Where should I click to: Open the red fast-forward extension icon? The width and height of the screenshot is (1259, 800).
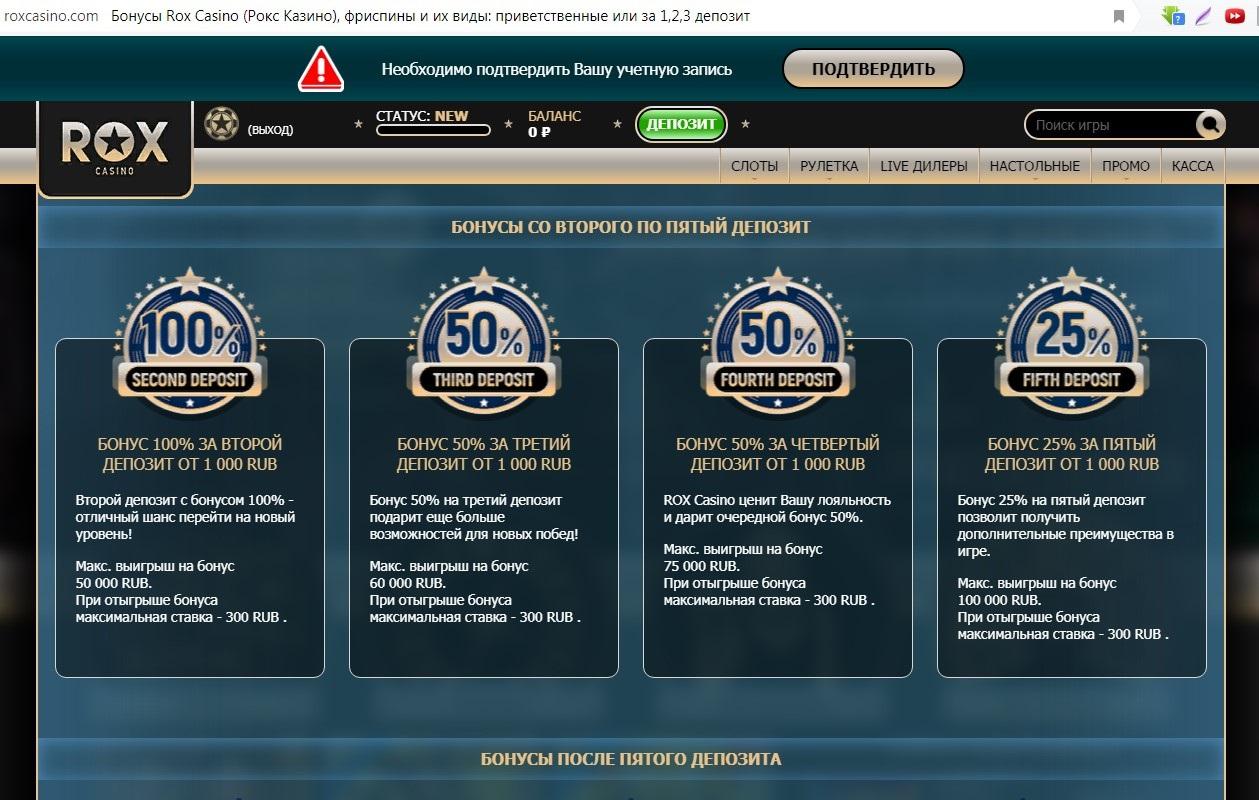coord(1235,16)
